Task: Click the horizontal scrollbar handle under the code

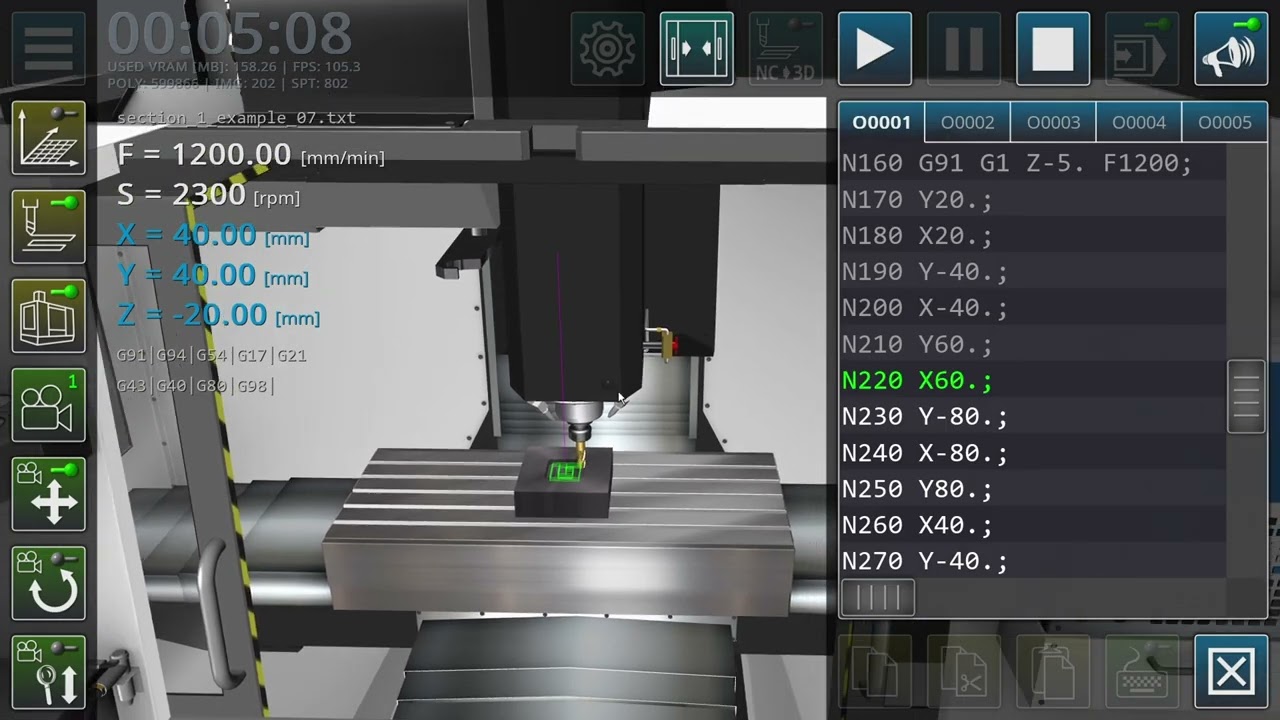Action: (878, 598)
